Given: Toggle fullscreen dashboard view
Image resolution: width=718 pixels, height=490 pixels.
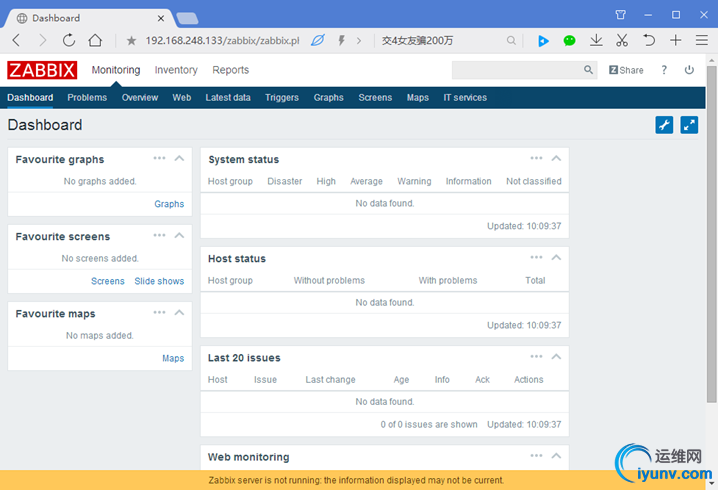Looking at the screenshot, I should coord(689,125).
